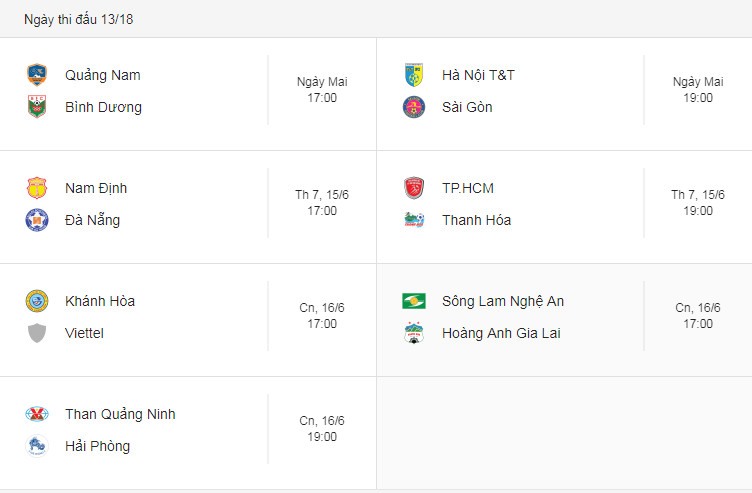Select the Hải Phòng club badge
Viewport: 752px width, 493px height.
click(37, 446)
